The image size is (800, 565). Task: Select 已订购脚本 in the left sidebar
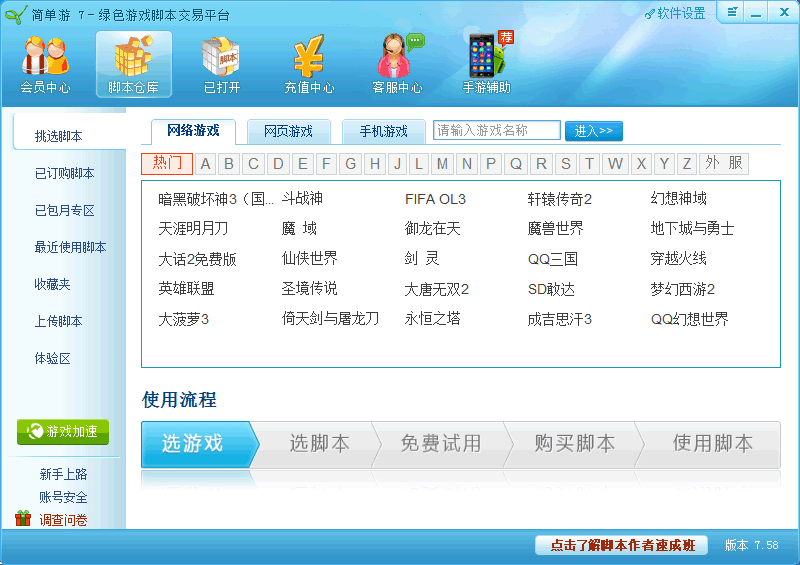[64, 173]
